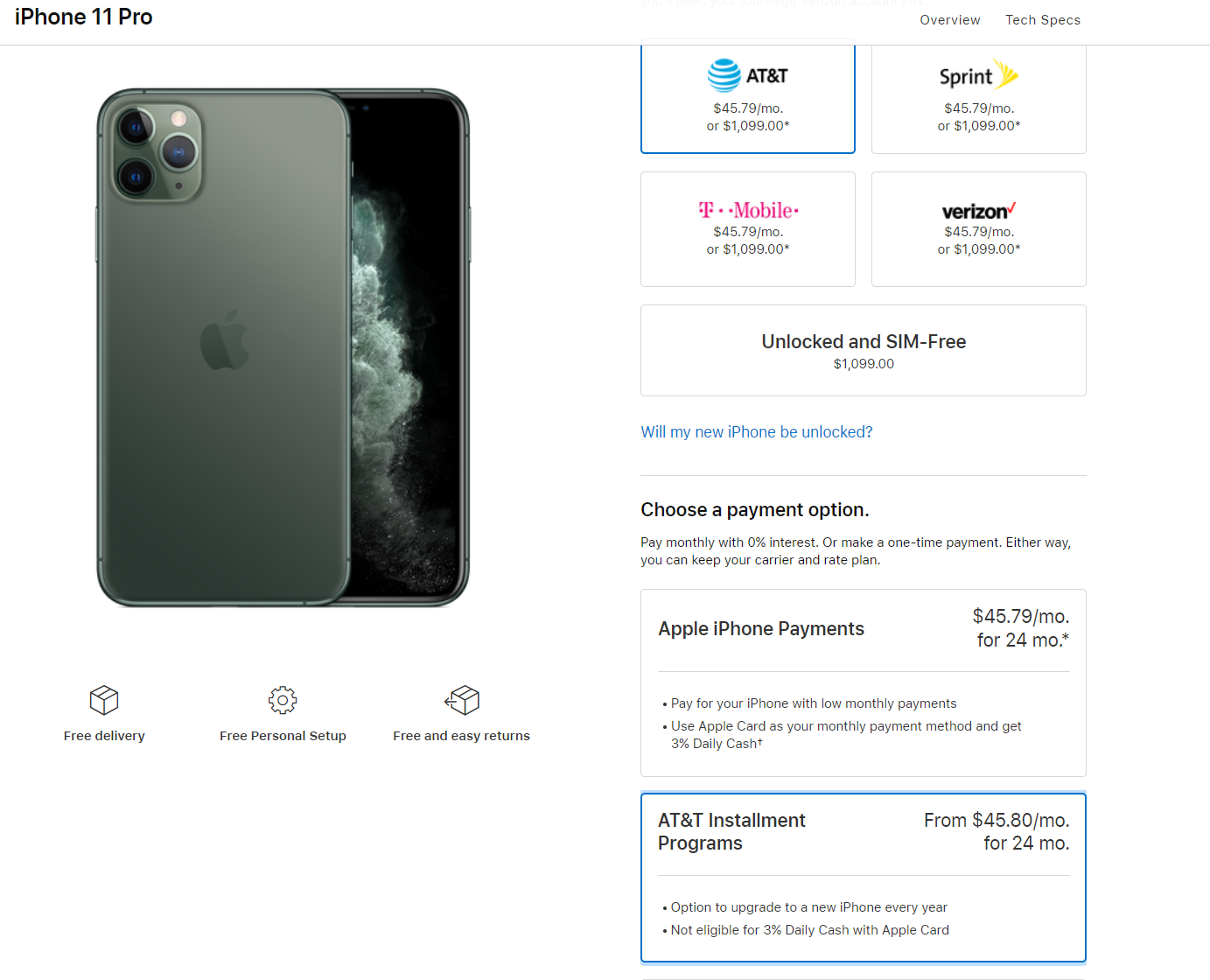Select the T-Mobile $45.79/mo. price
Viewport: 1210px width, 980px height.
(x=748, y=232)
